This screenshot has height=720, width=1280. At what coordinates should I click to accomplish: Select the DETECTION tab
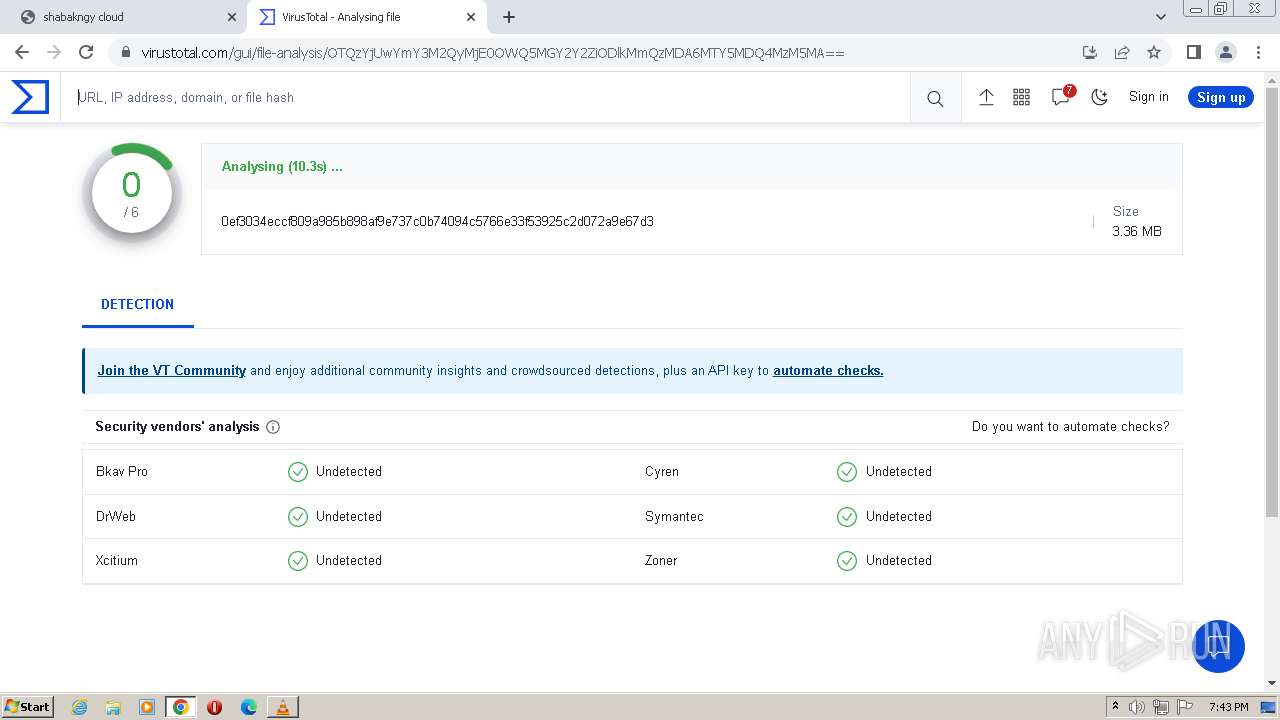coord(137,304)
